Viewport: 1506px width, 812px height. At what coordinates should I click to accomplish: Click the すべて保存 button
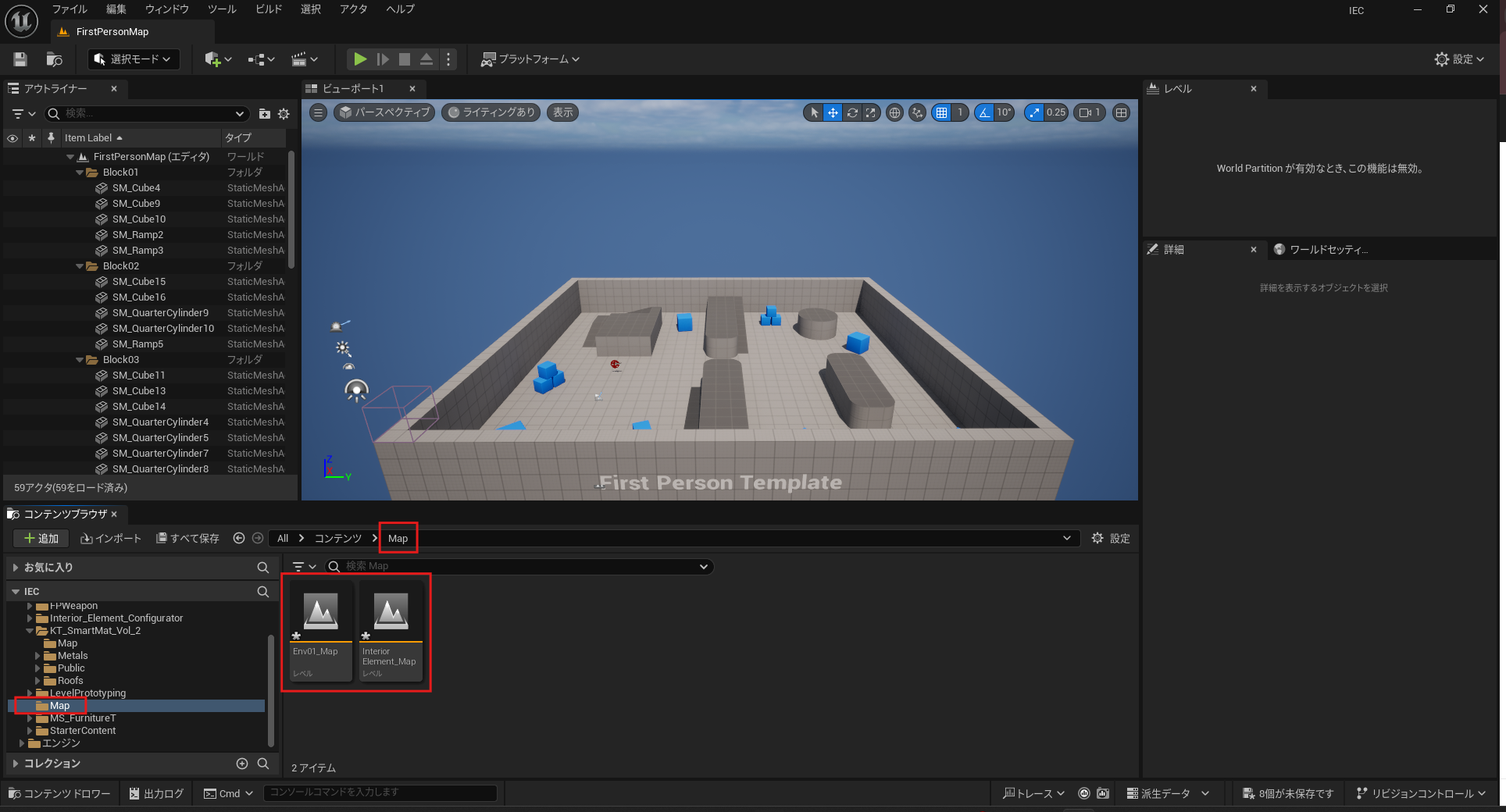click(187, 539)
